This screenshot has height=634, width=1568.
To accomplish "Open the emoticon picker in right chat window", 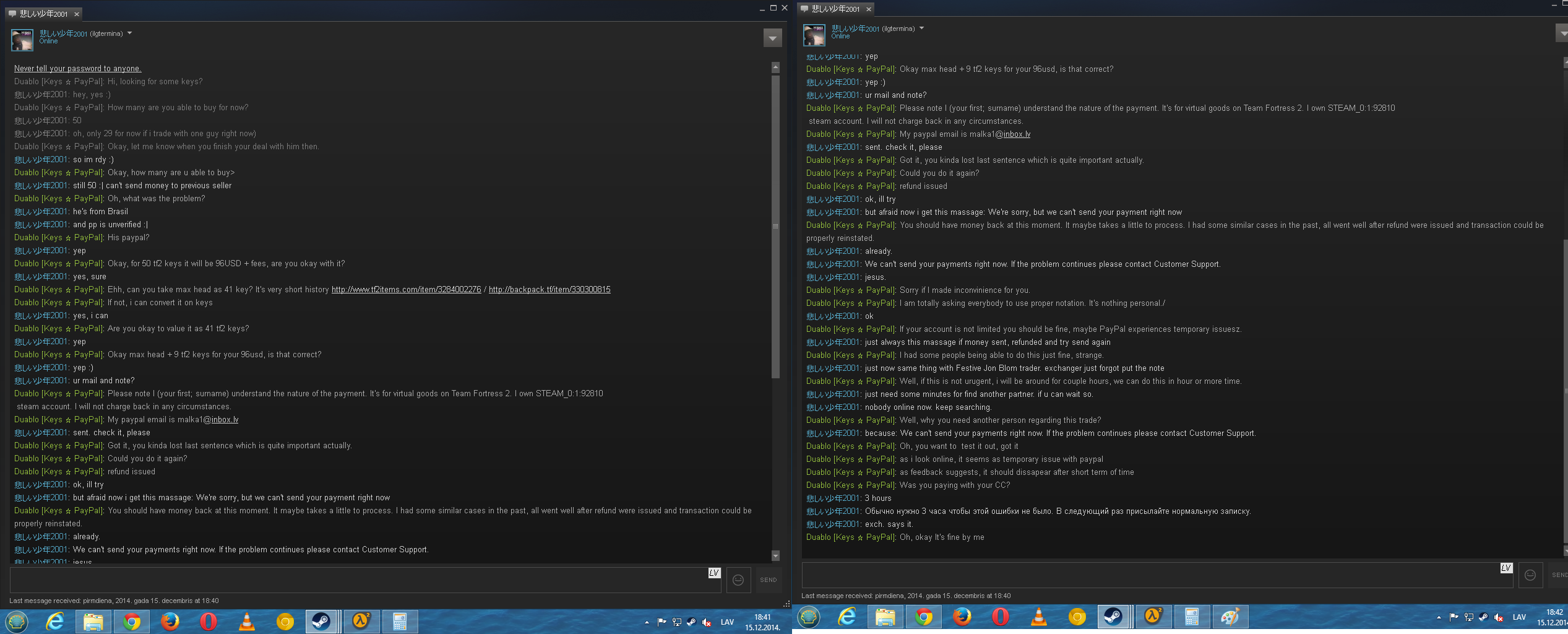I will [x=1530, y=575].
